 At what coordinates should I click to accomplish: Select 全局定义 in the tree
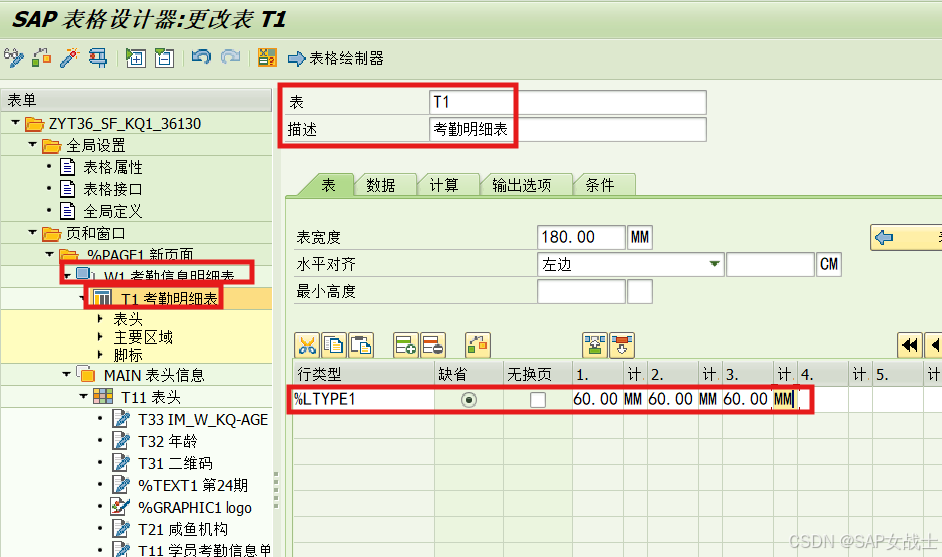coord(112,211)
